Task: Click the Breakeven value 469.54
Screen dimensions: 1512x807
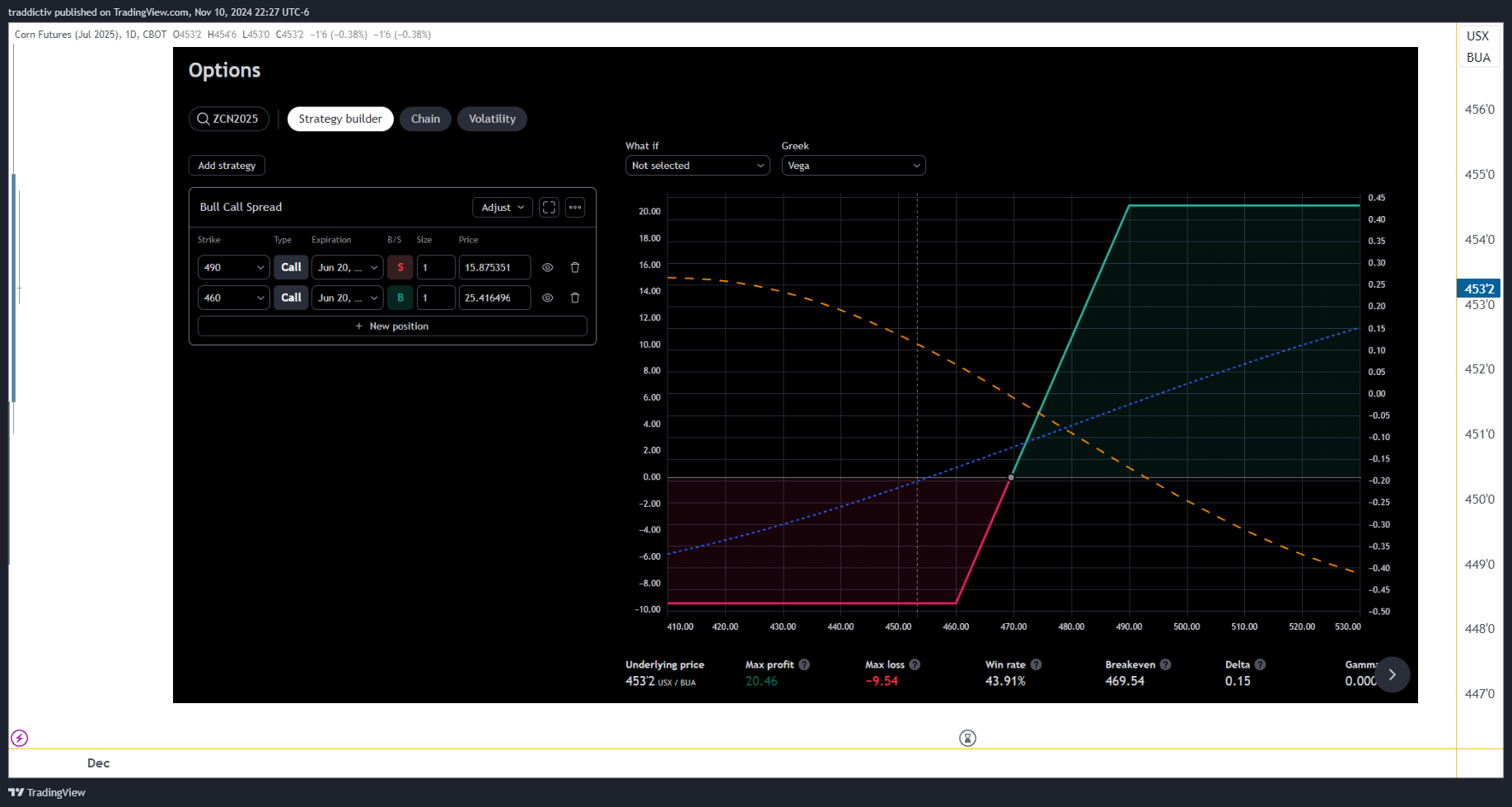Action: pos(1125,681)
